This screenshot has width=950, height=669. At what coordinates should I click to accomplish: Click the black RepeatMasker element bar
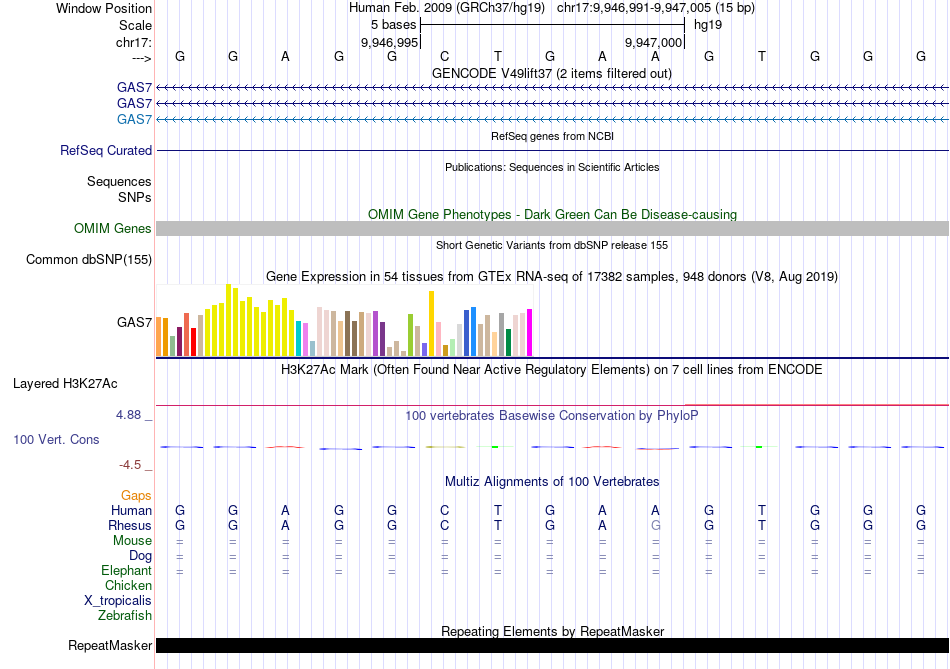[552, 646]
